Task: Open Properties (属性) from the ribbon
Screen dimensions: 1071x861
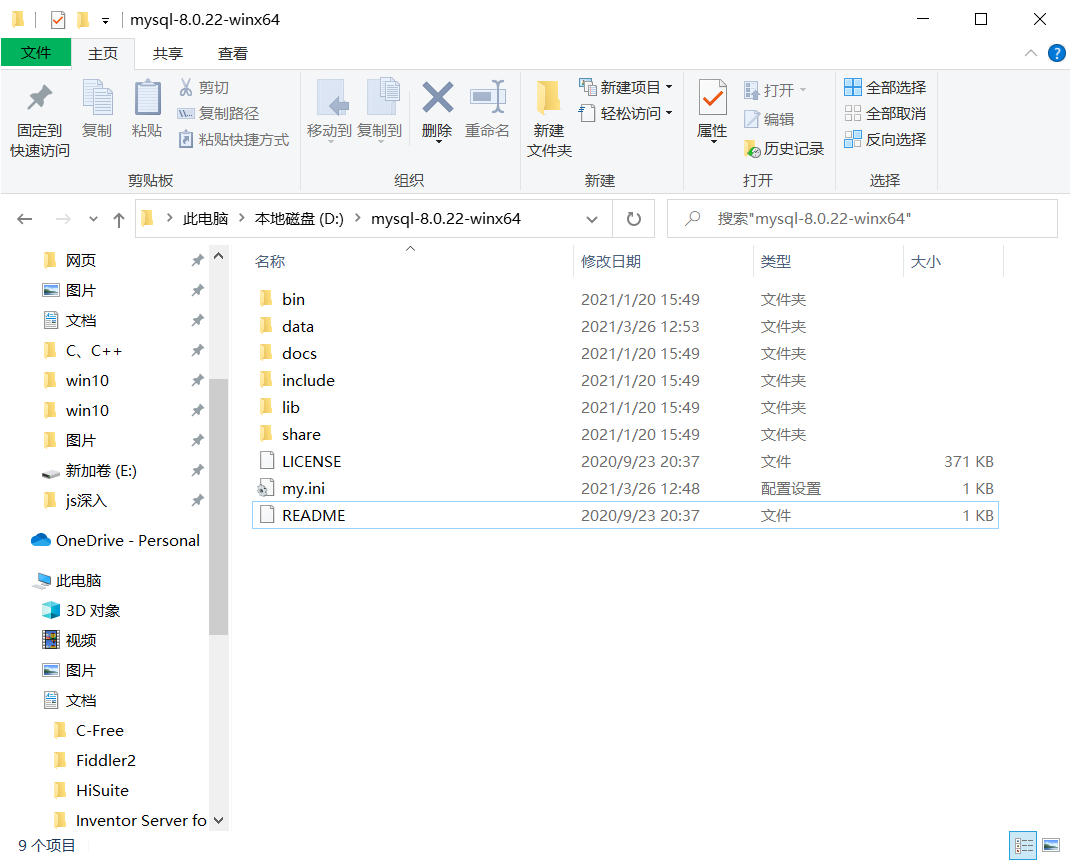Action: [712, 109]
